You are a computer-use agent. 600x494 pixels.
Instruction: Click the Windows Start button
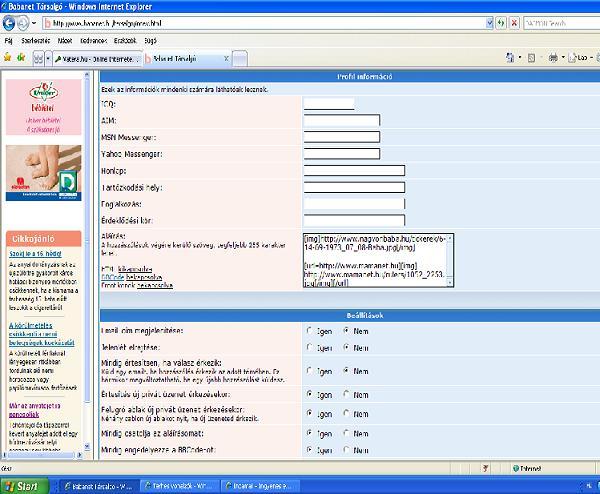[x=20, y=485]
